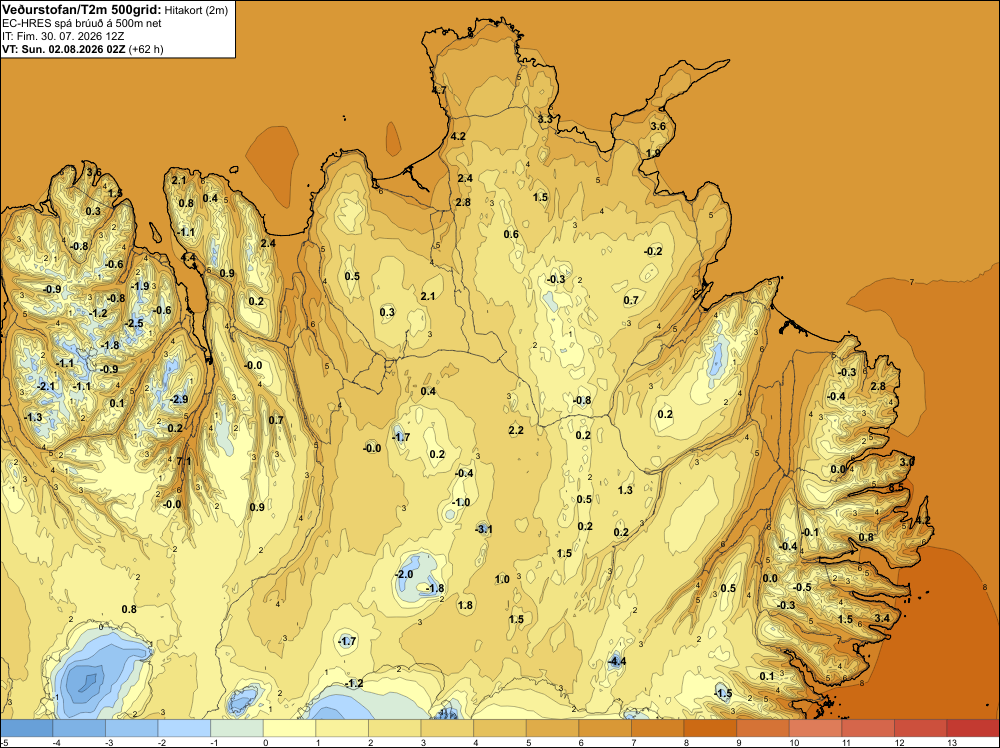Select the 6.5 temperature value in the east fjords

click(x=896, y=487)
